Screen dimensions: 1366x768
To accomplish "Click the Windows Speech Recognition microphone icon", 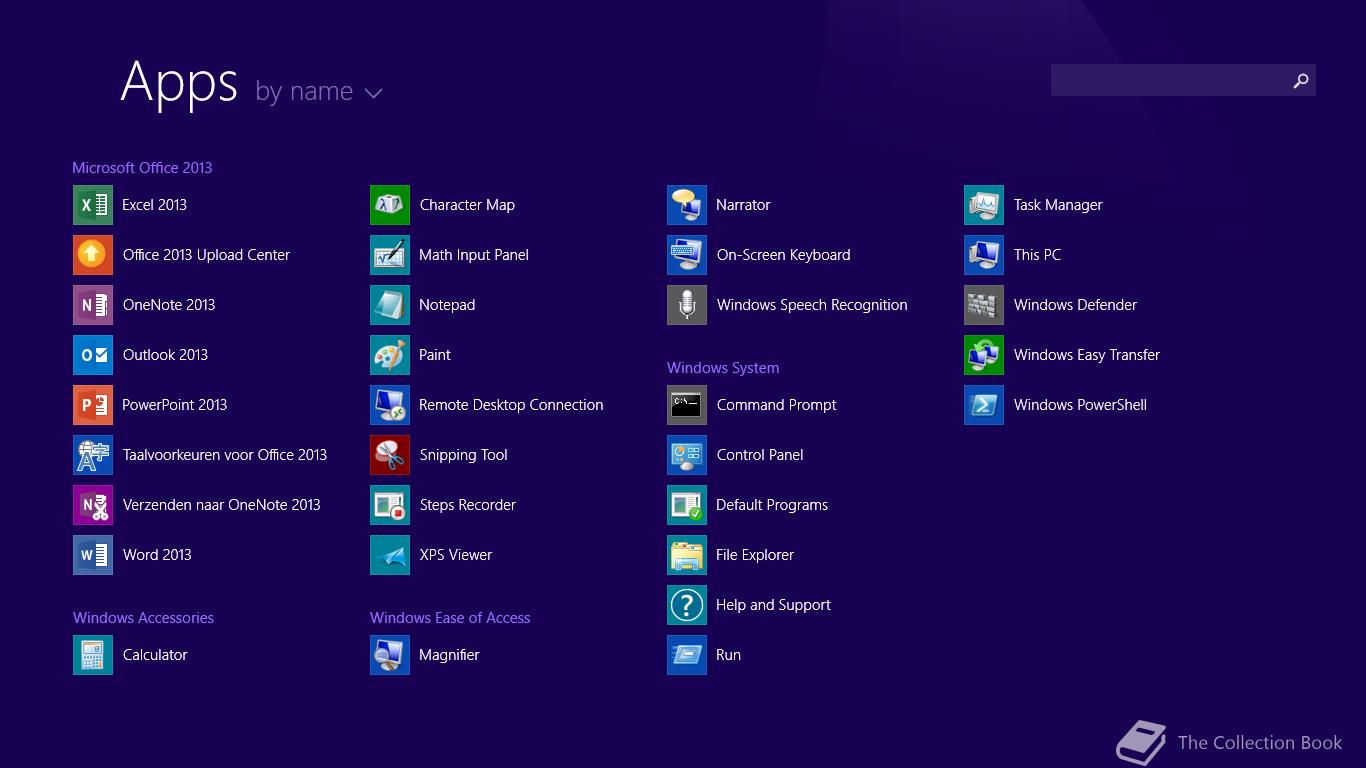I will [687, 305].
